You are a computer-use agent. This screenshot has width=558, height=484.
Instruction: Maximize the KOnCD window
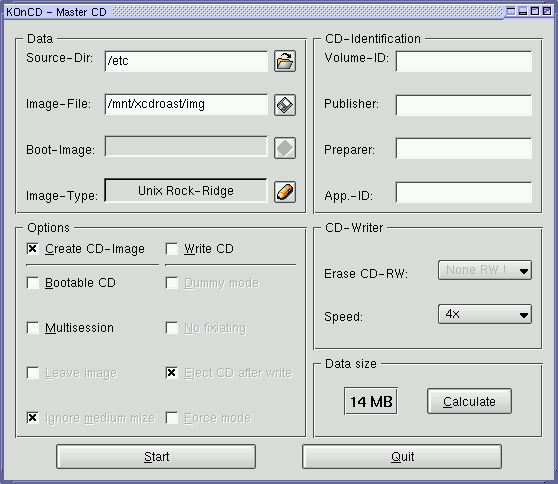[535, 11]
